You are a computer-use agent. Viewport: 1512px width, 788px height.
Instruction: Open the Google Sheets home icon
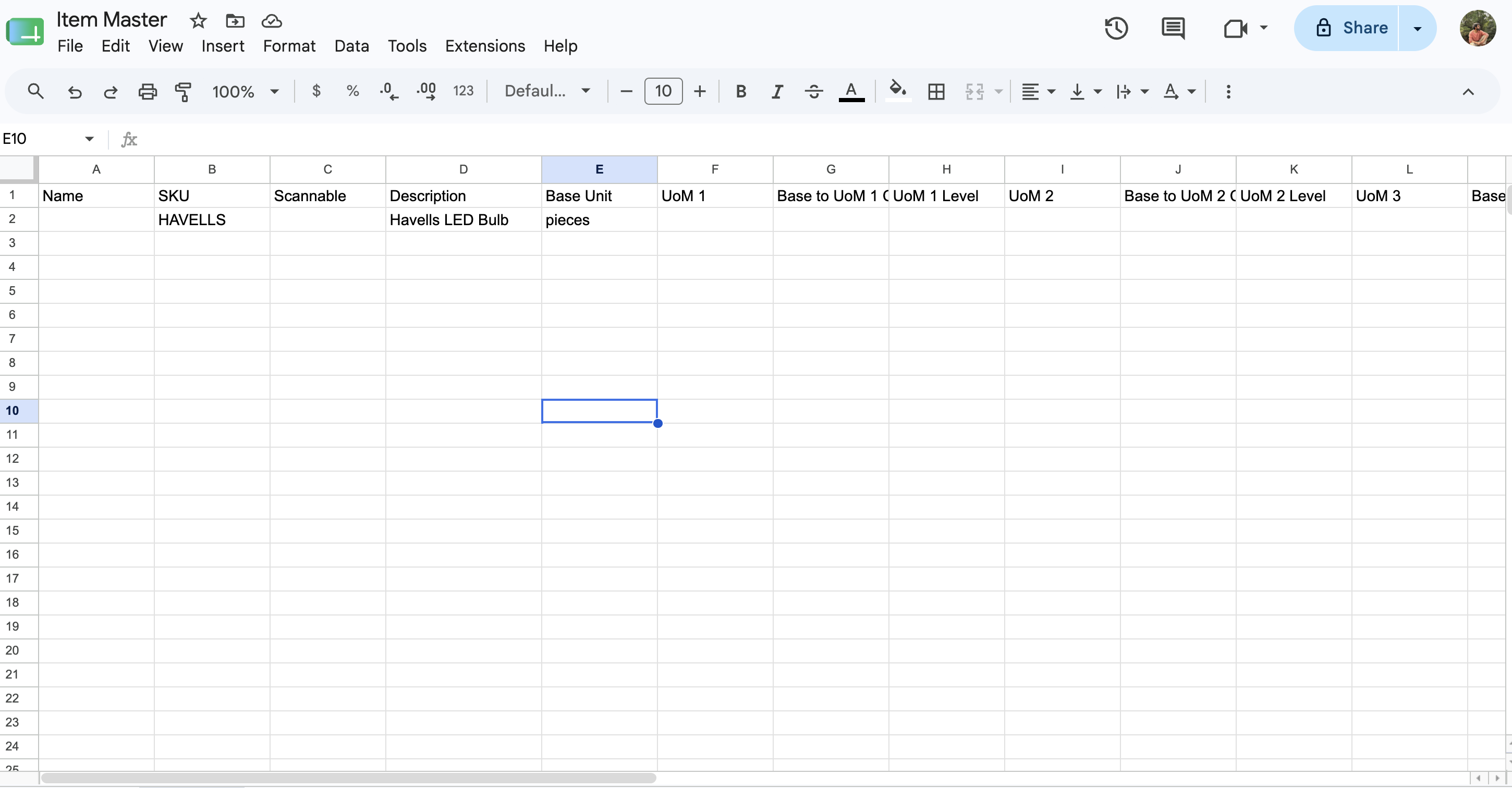[25, 31]
